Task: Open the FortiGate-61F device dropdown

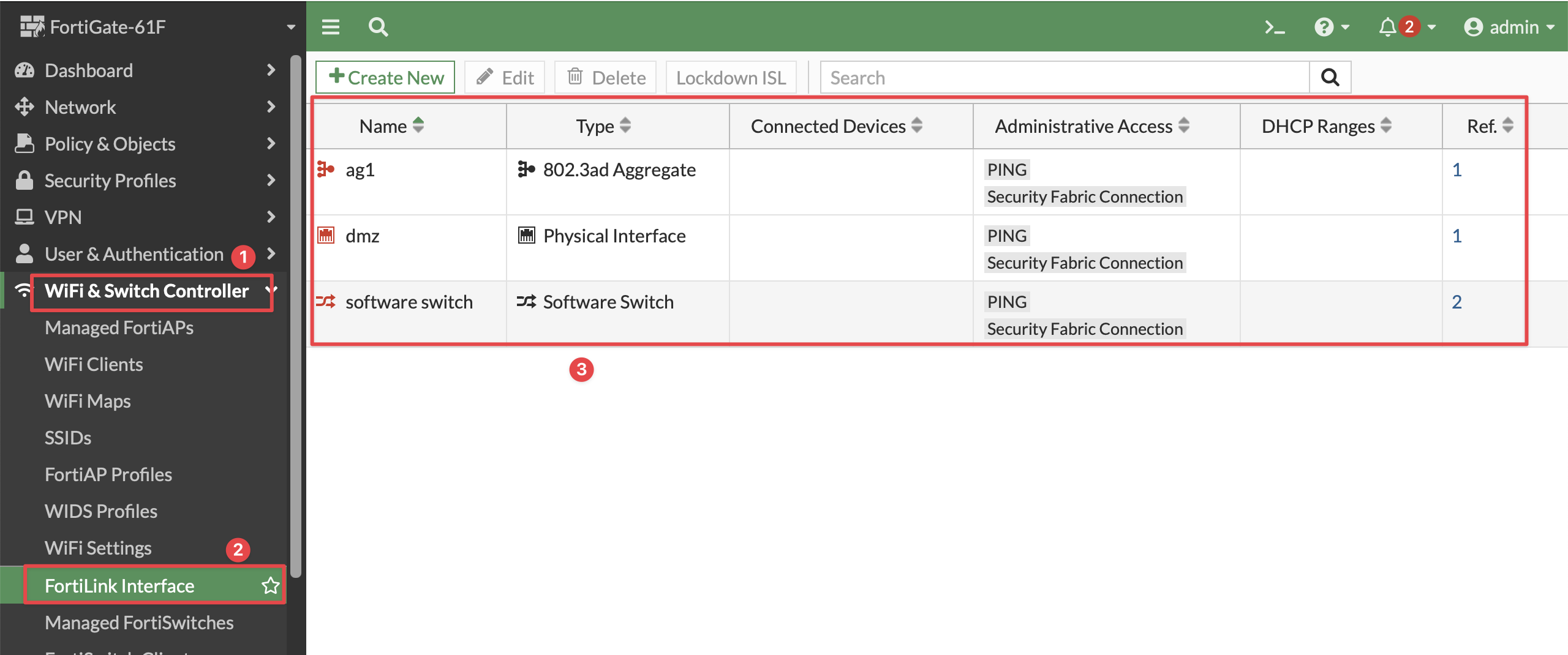Action: point(291,27)
